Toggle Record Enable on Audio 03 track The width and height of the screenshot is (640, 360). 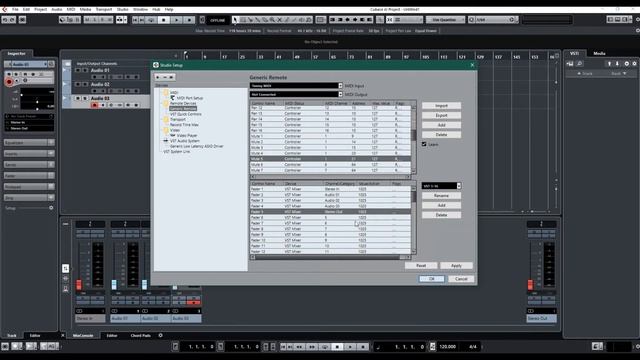(x=94, y=105)
